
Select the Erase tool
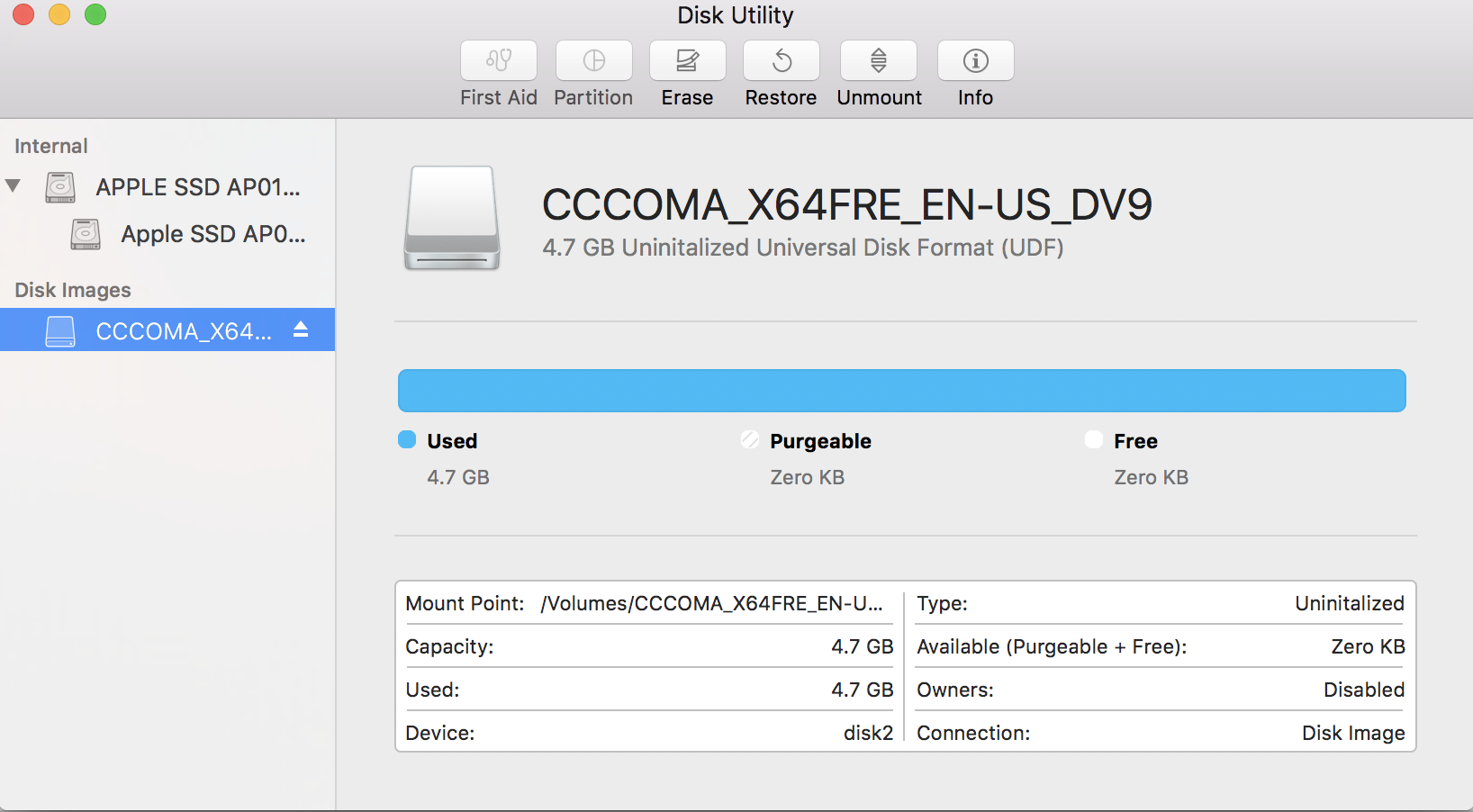pyautogui.click(x=687, y=72)
